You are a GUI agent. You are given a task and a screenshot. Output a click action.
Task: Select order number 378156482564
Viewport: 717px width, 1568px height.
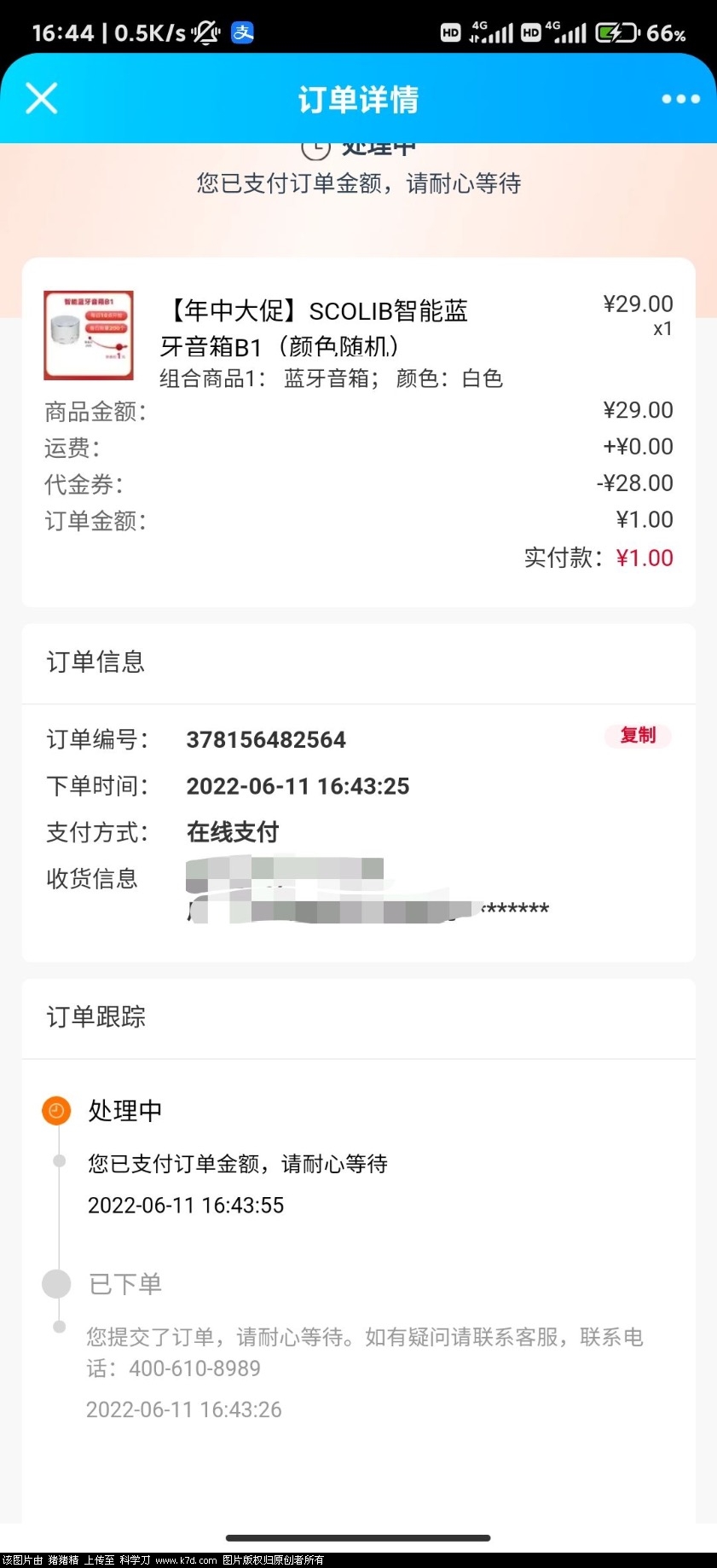pos(266,739)
